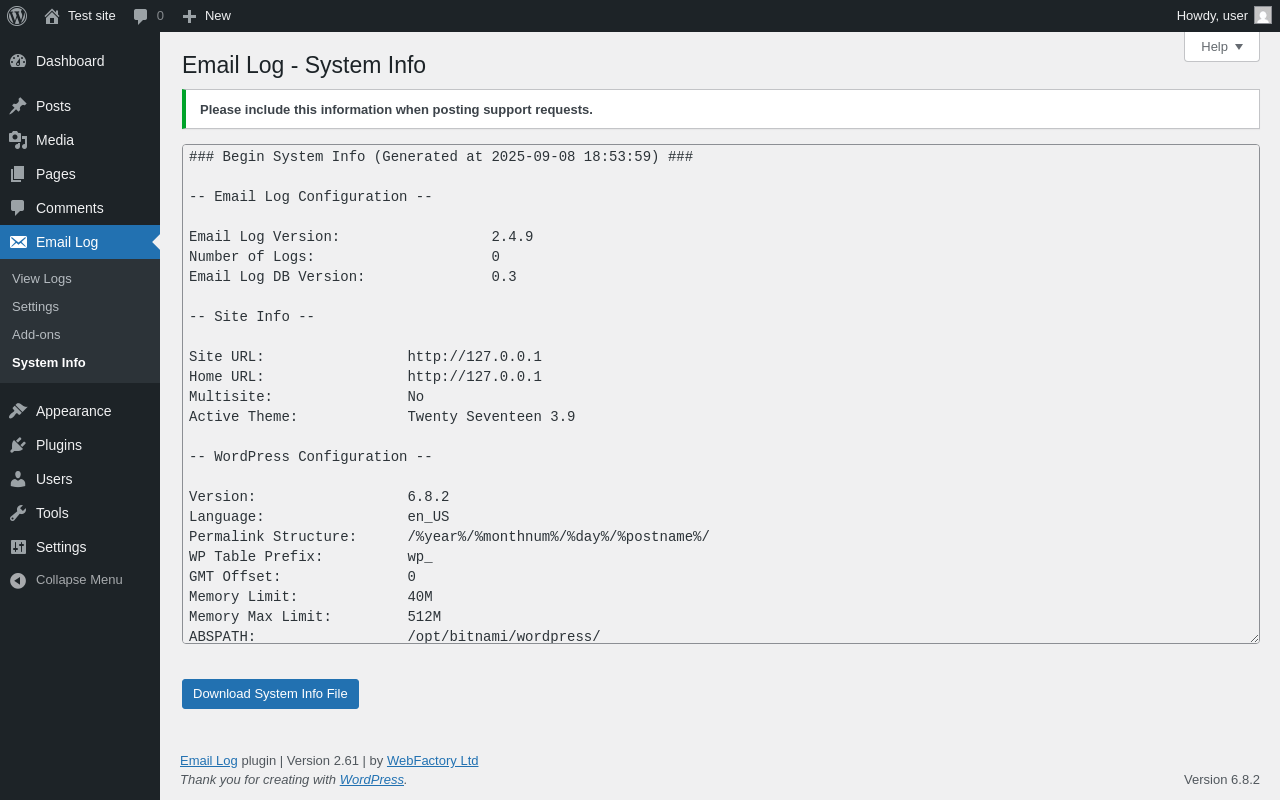
Task: Open the WordPress footer link
Action: [x=372, y=780]
